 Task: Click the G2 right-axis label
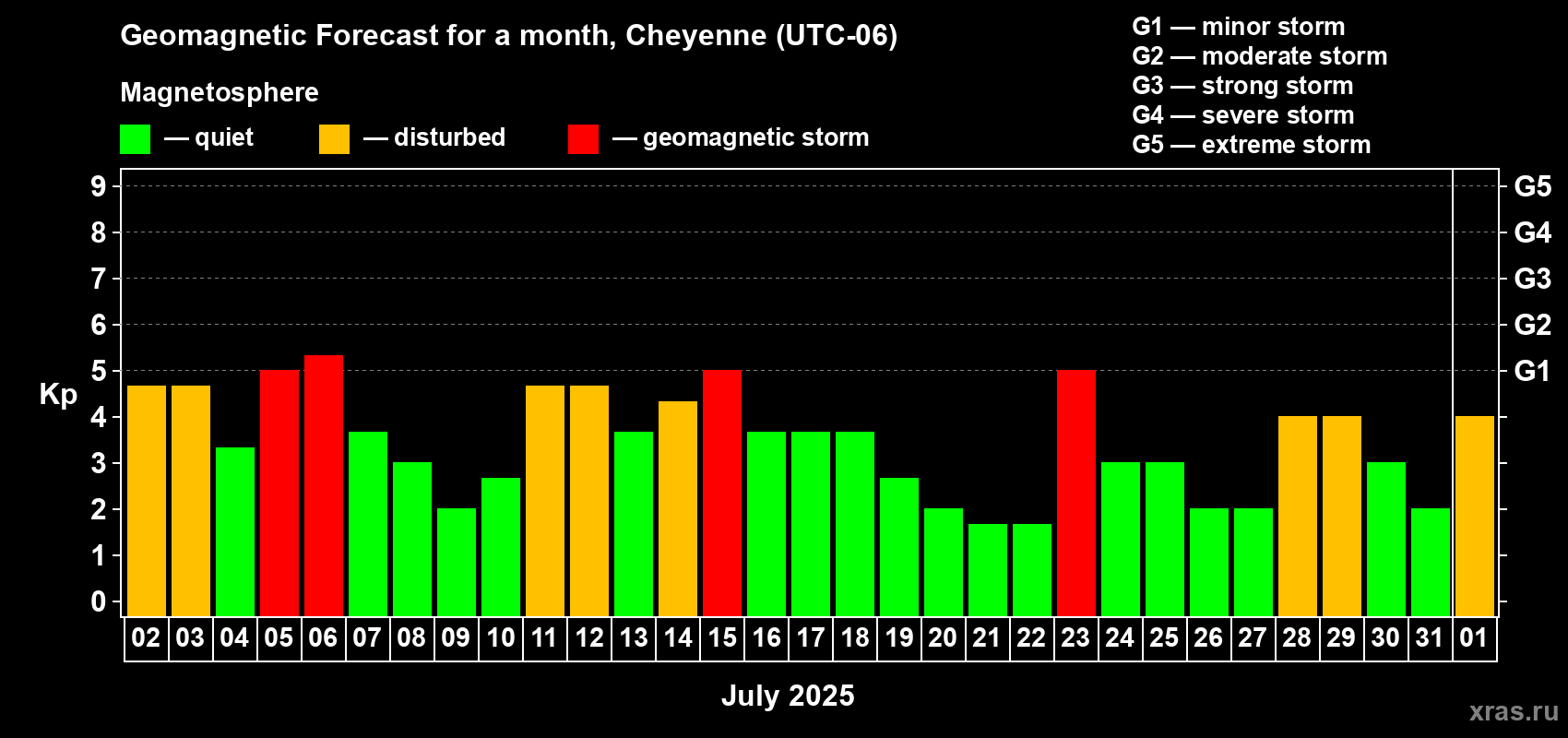tap(1532, 325)
